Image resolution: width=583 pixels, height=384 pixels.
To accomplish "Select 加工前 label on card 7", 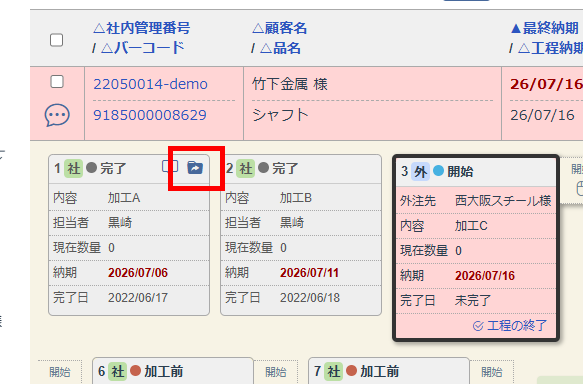I will 379,371.
